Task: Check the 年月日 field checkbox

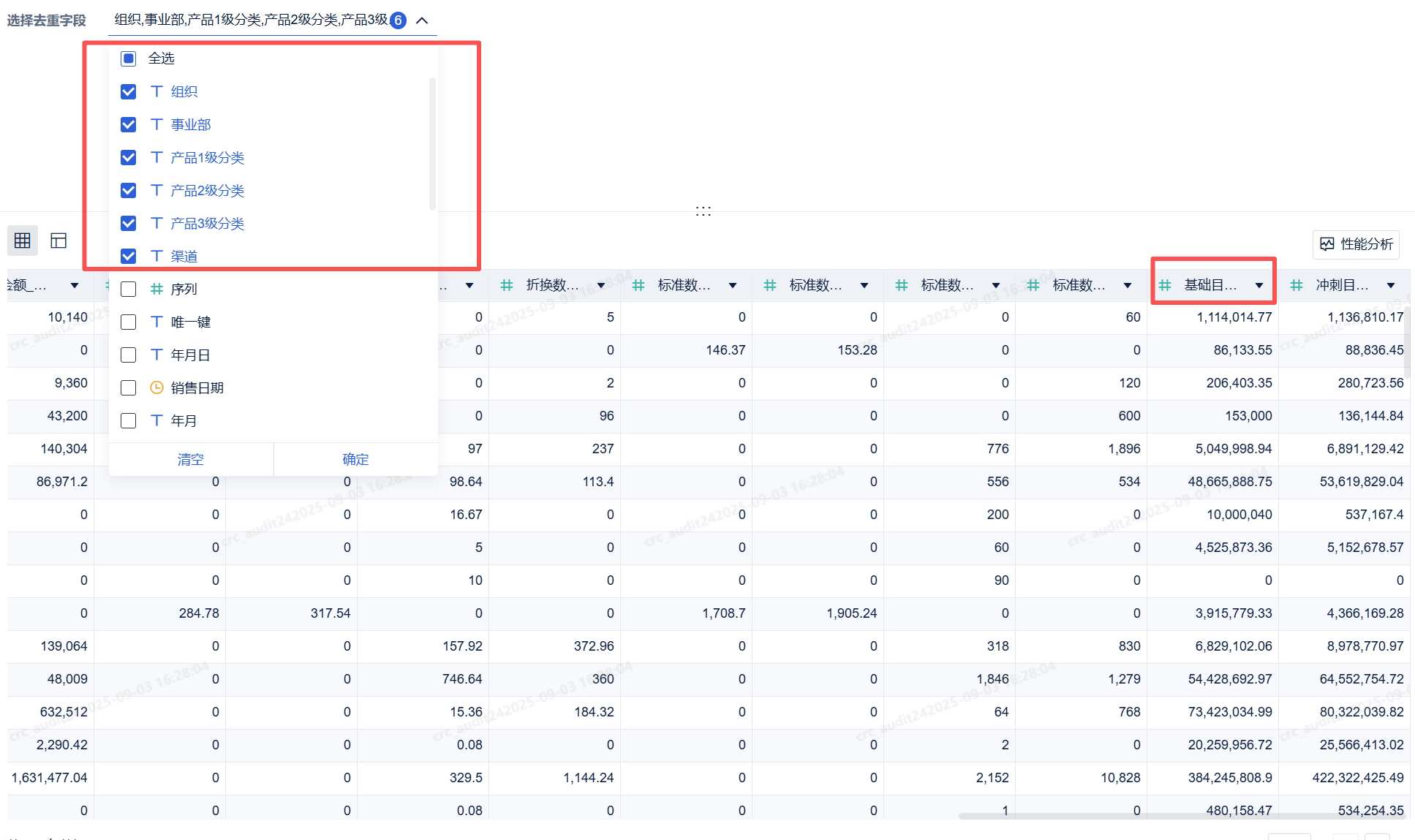Action: 129,355
